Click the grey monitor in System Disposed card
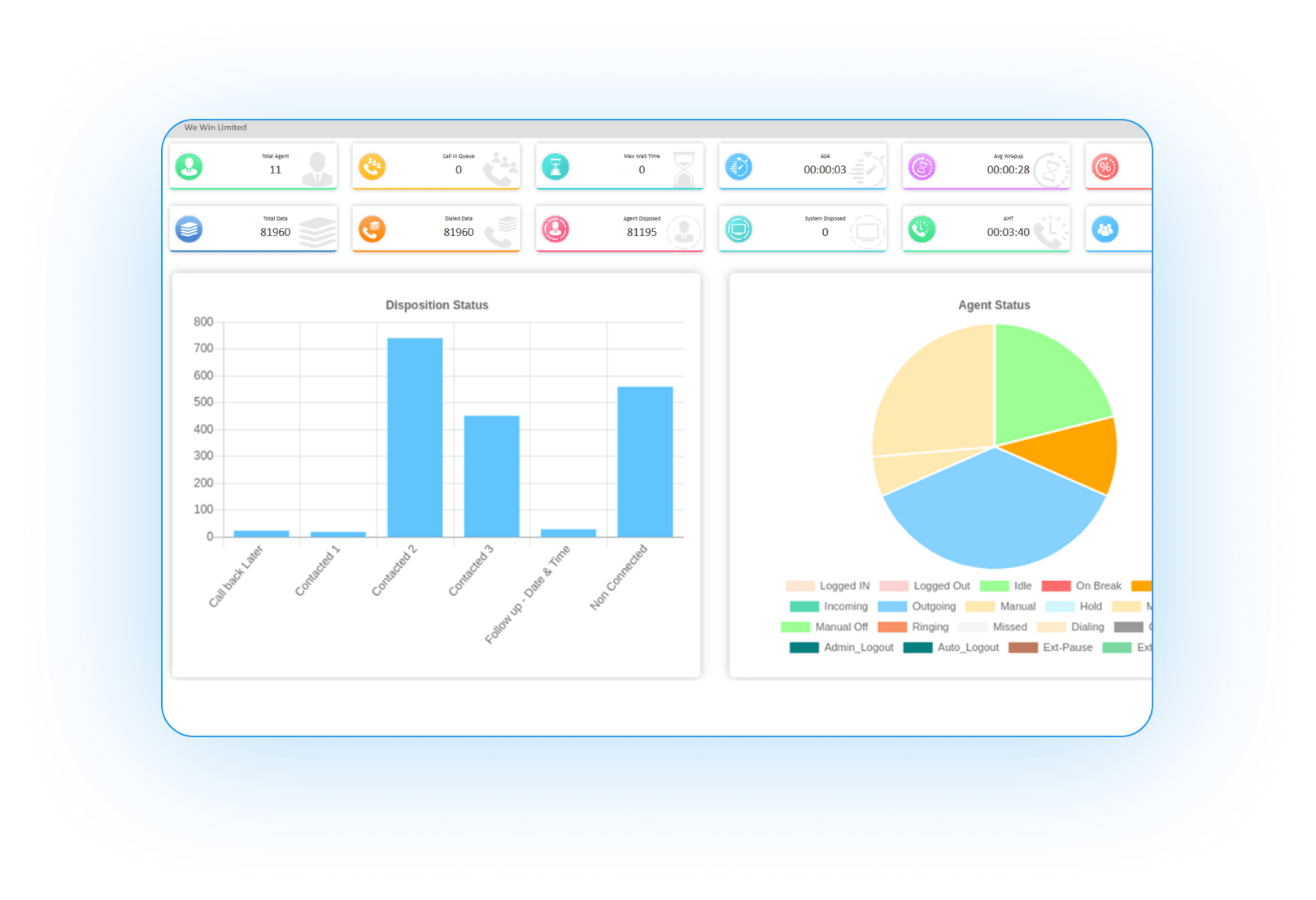Screen dimensions: 1316x900 (868, 233)
